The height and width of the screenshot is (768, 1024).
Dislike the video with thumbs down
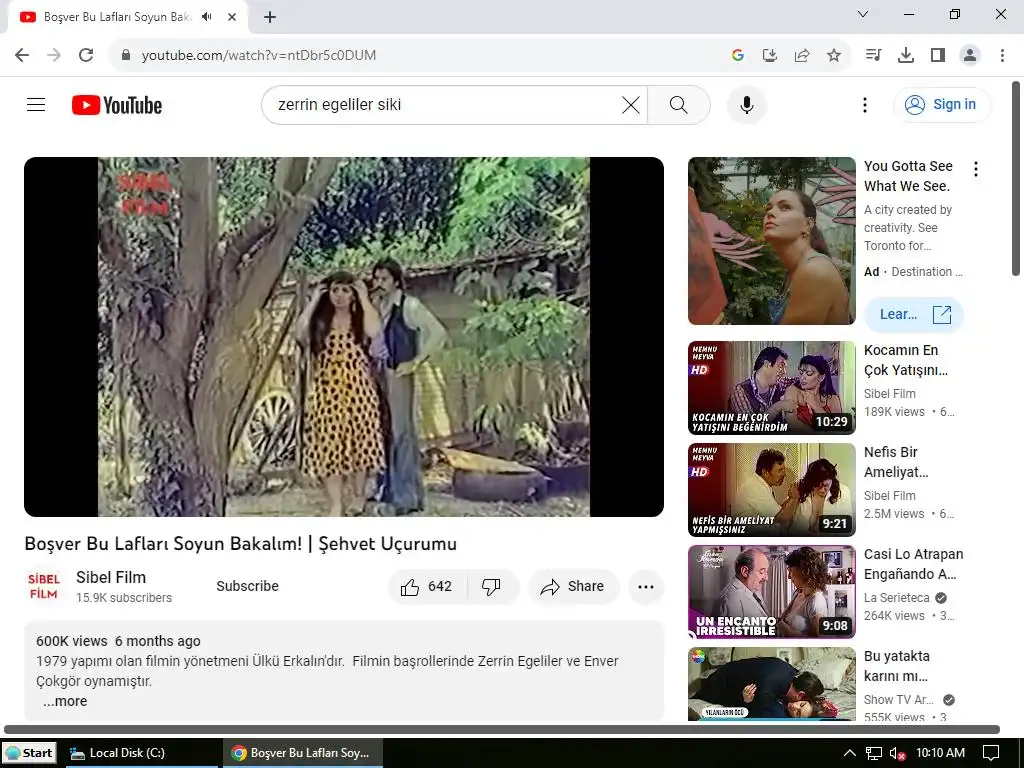tap(491, 586)
